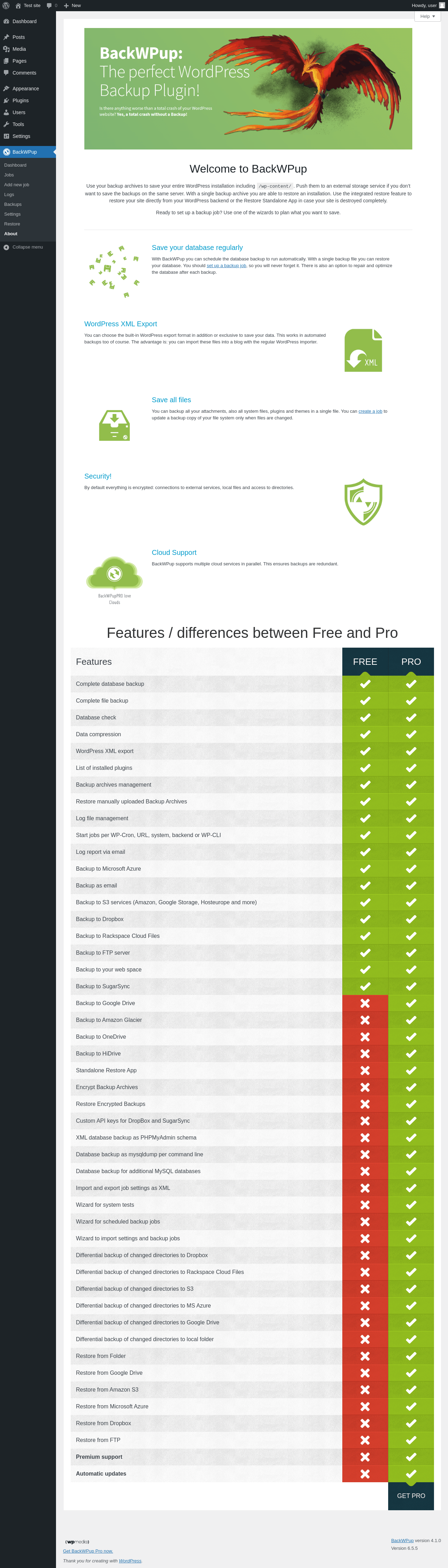Open the comments bubble icon in admin bar
Viewport: 448px width, 1568px height.
pos(49,6)
